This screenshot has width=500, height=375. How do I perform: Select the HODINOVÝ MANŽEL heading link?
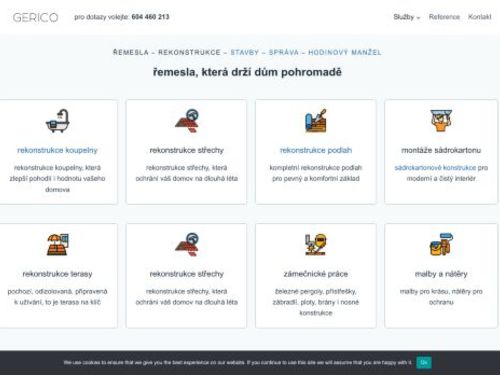coord(345,52)
